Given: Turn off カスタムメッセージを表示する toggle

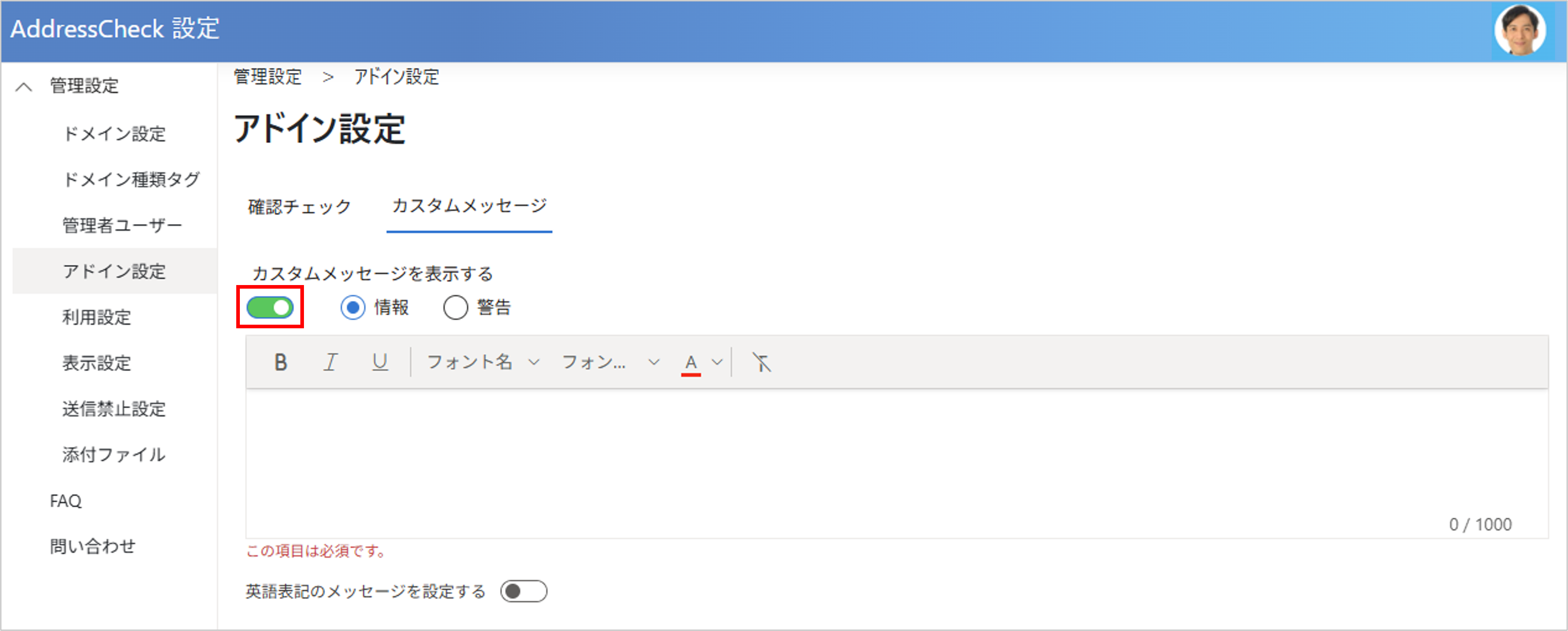Looking at the screenshot, I should (x=270, y=308).
